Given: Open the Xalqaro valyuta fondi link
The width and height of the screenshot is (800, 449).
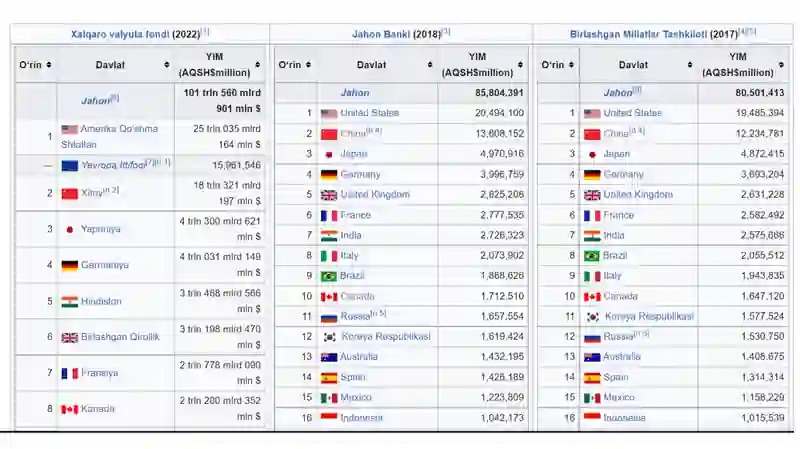Looking at the screenshot, I should pyautogui.click(x=120, y=34).
